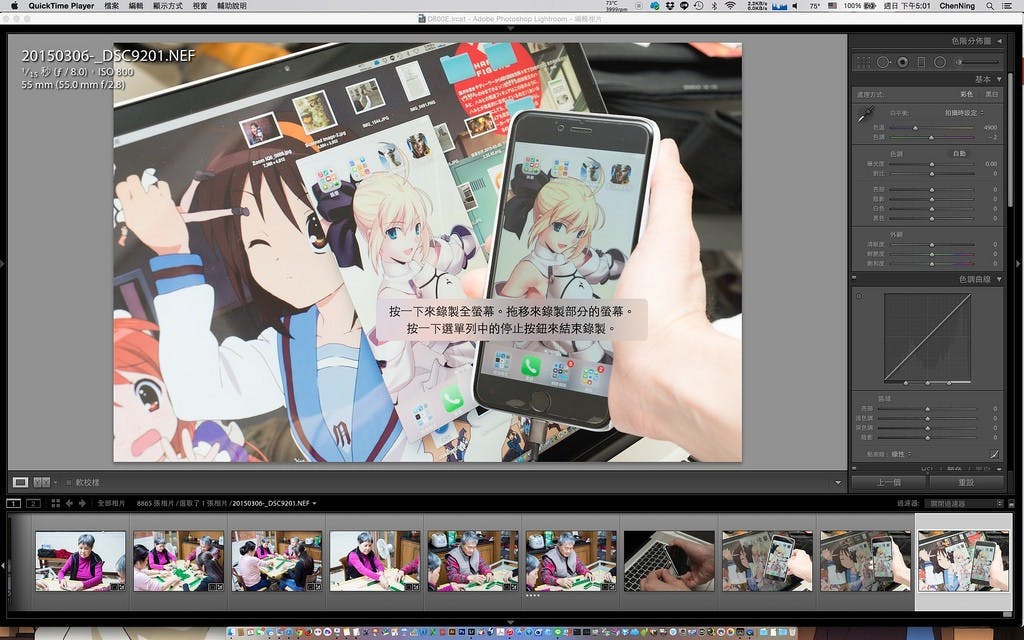The image size is (1024, 640).
Task: Toggle the Tone Curve panel on/off switch
Action: point(854,279)
